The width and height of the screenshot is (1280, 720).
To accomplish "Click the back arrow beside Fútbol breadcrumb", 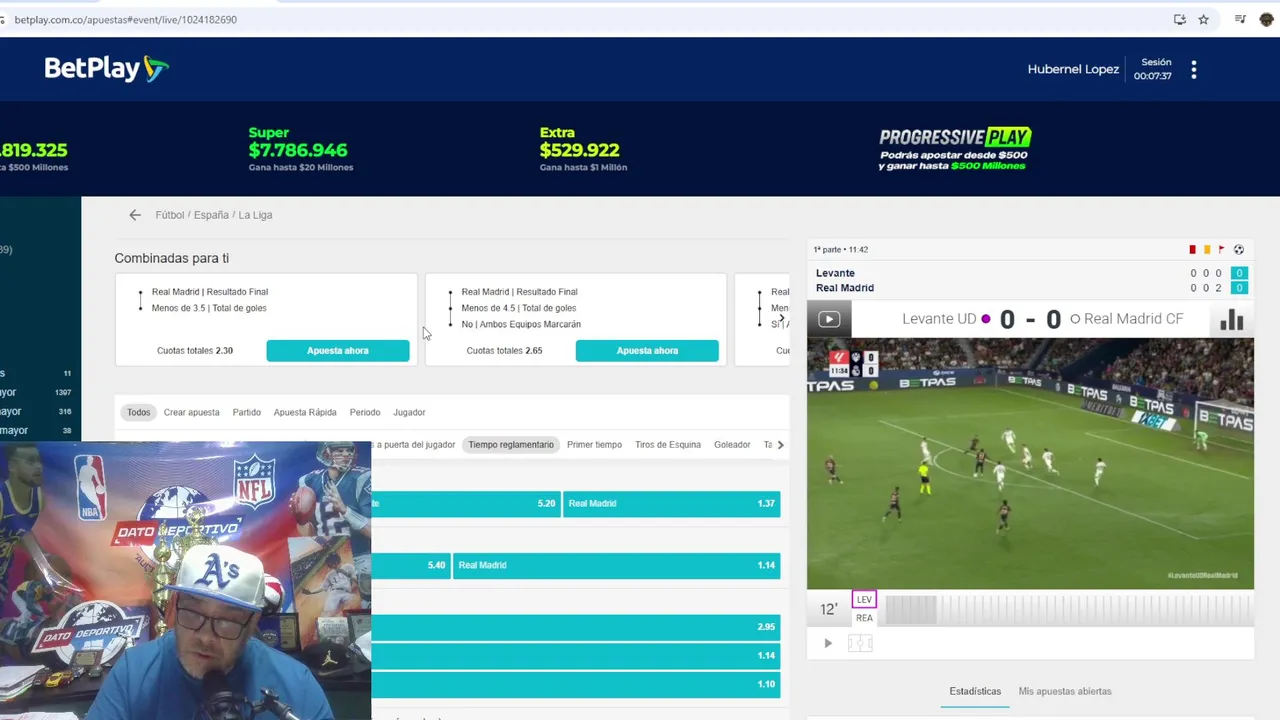I will click(135, 215).
